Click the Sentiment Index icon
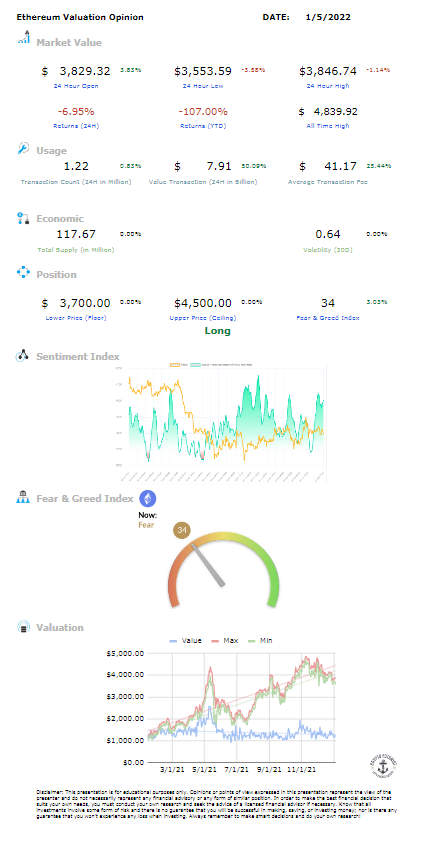Viewport: 435px width, 843px height. coord(23,355)
